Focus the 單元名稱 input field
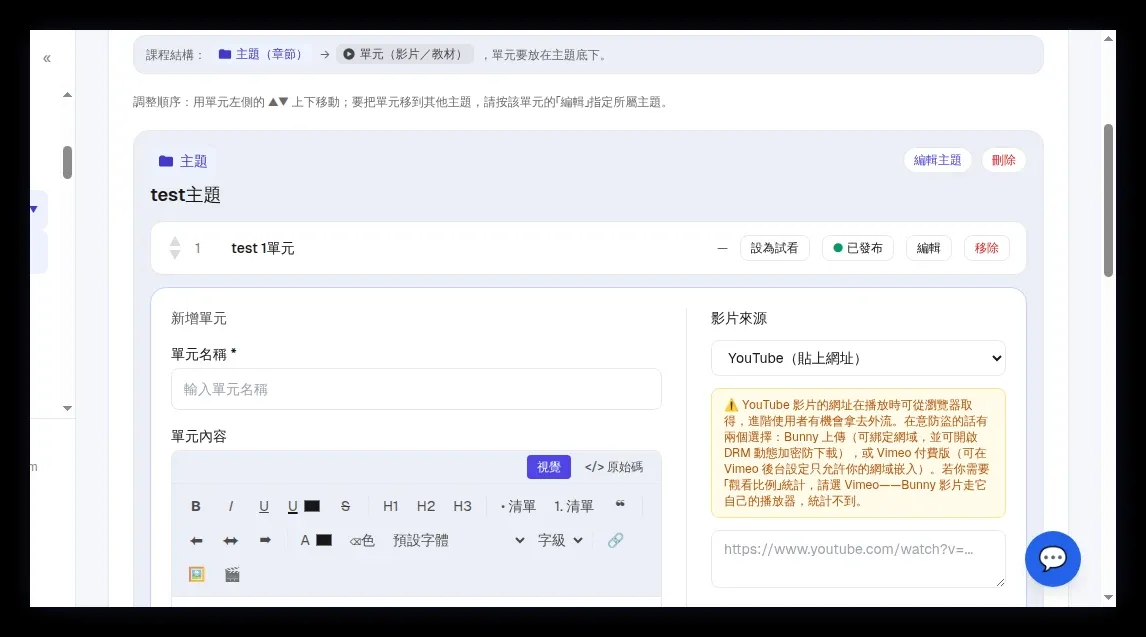1146x637 pixels. coord(417,389)
